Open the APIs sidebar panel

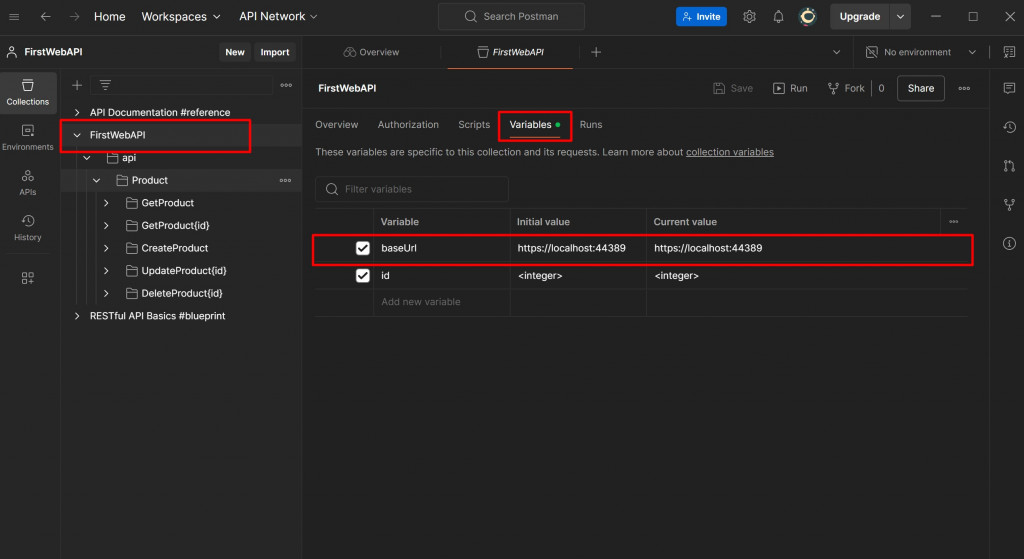tap(27, 183)
